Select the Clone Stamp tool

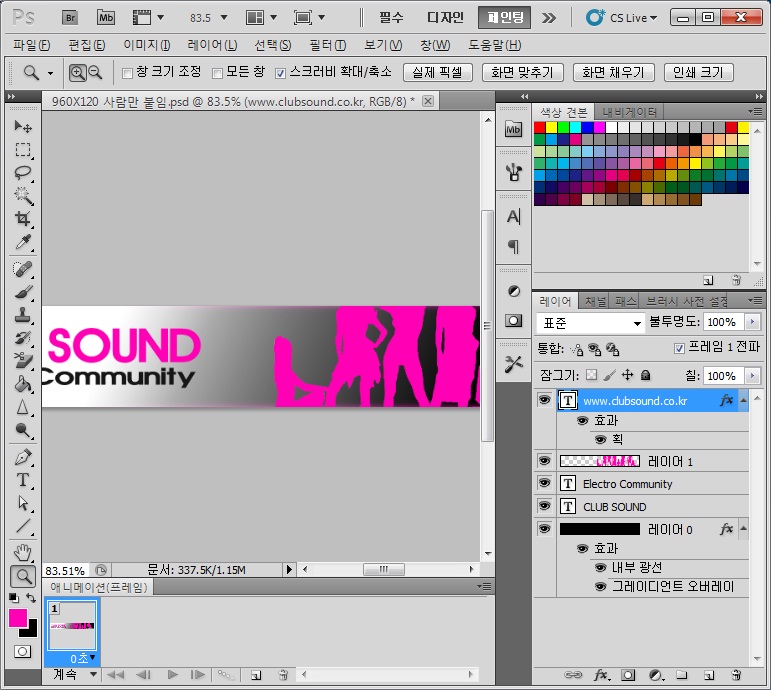coord(23,315)
